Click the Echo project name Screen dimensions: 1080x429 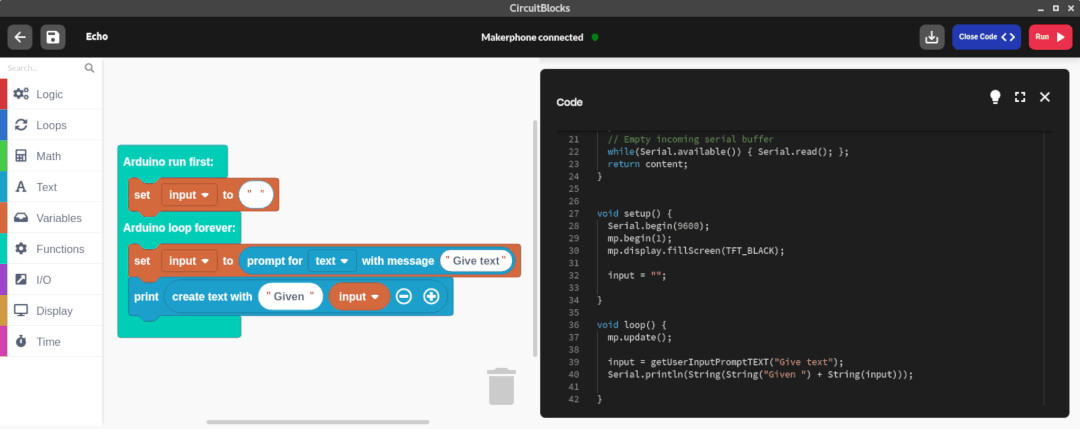point(96,36)
